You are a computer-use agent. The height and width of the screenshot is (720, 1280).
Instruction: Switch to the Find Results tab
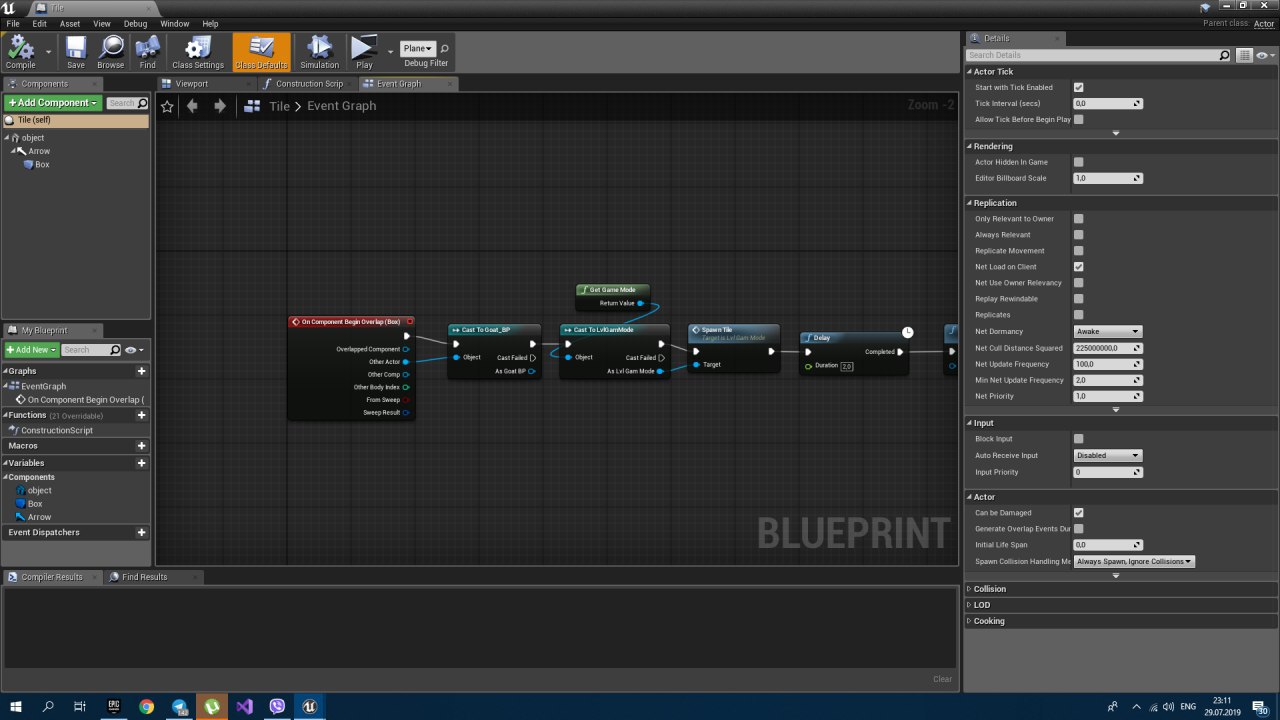[x=145, y=577]
